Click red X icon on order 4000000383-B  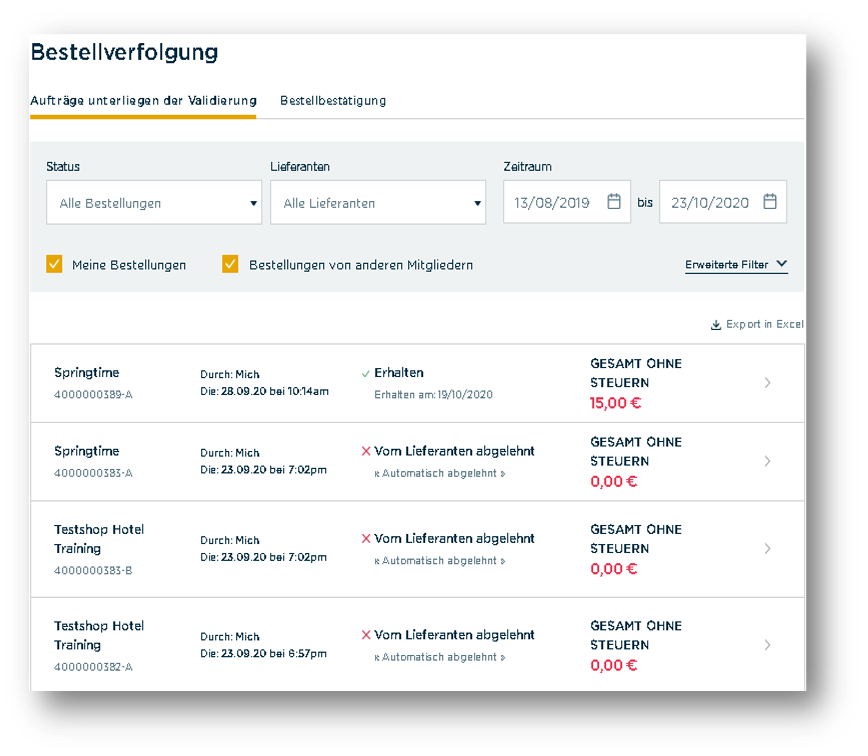pyautogui.click(x=366, y=539)
